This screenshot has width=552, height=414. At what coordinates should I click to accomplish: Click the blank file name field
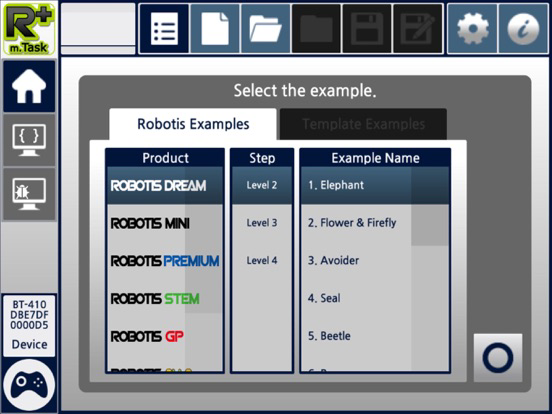[98, 29]
